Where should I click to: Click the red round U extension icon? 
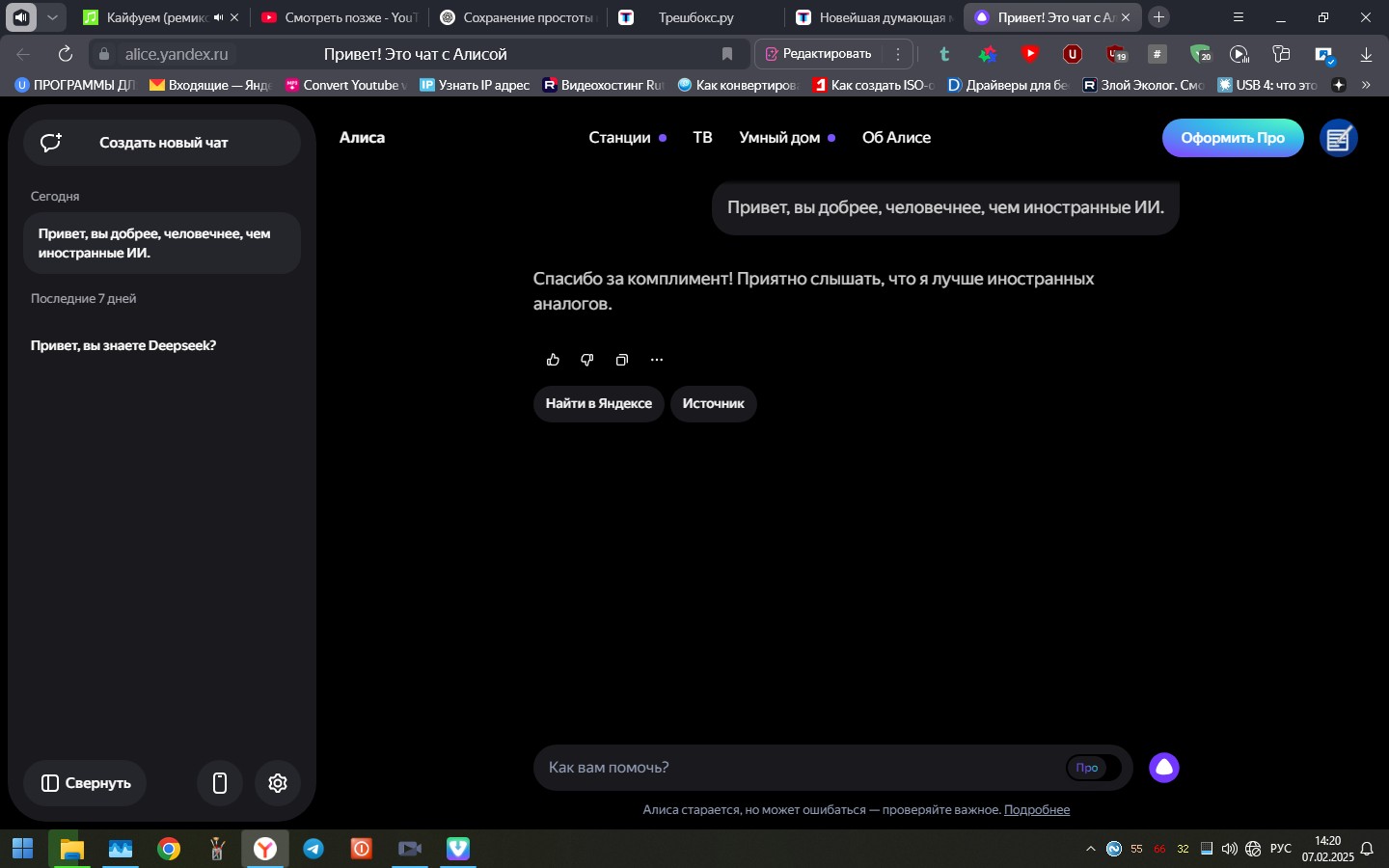pos(1073,54)
